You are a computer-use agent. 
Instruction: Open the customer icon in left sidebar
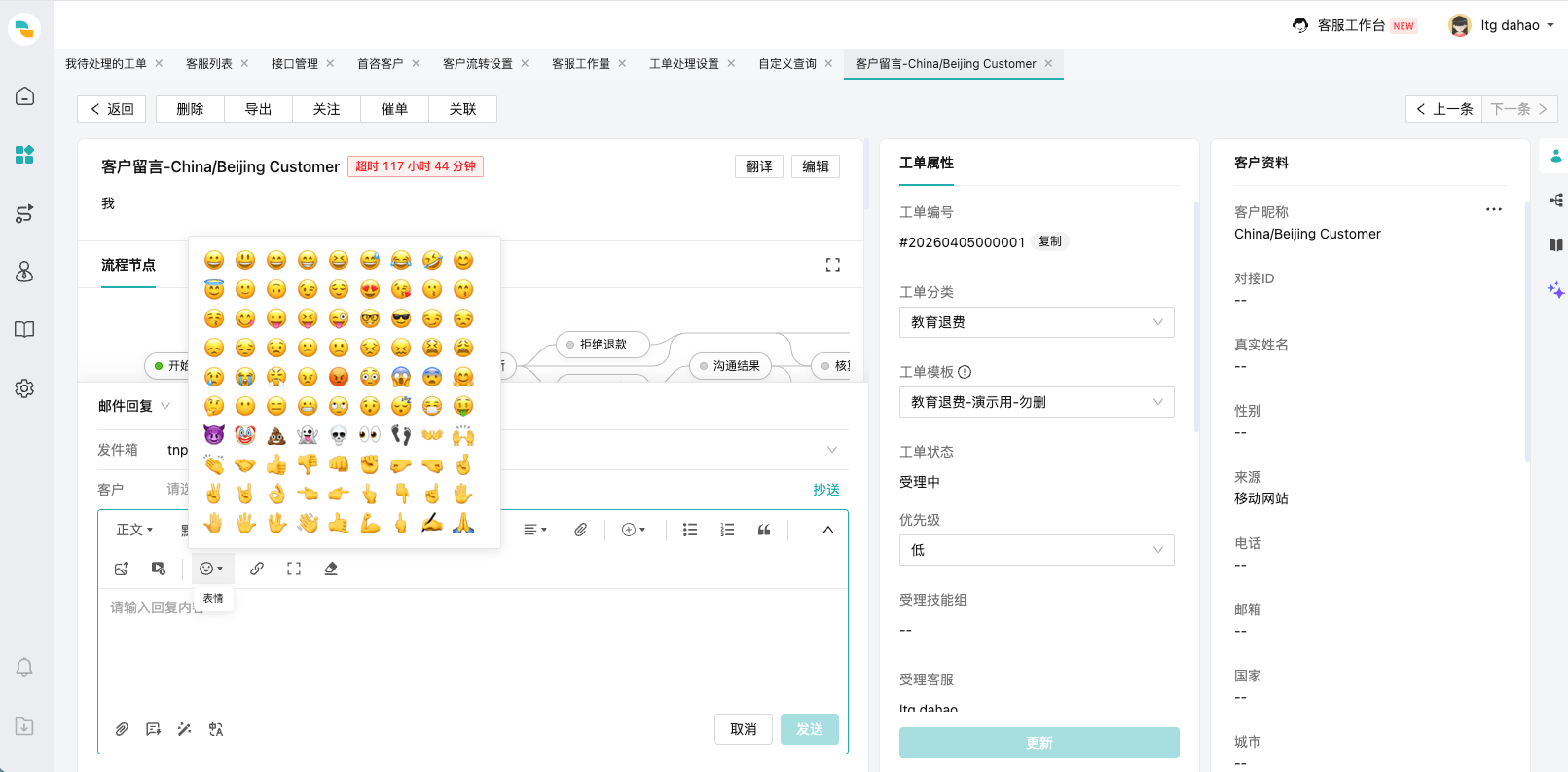(x=24, y=272)
